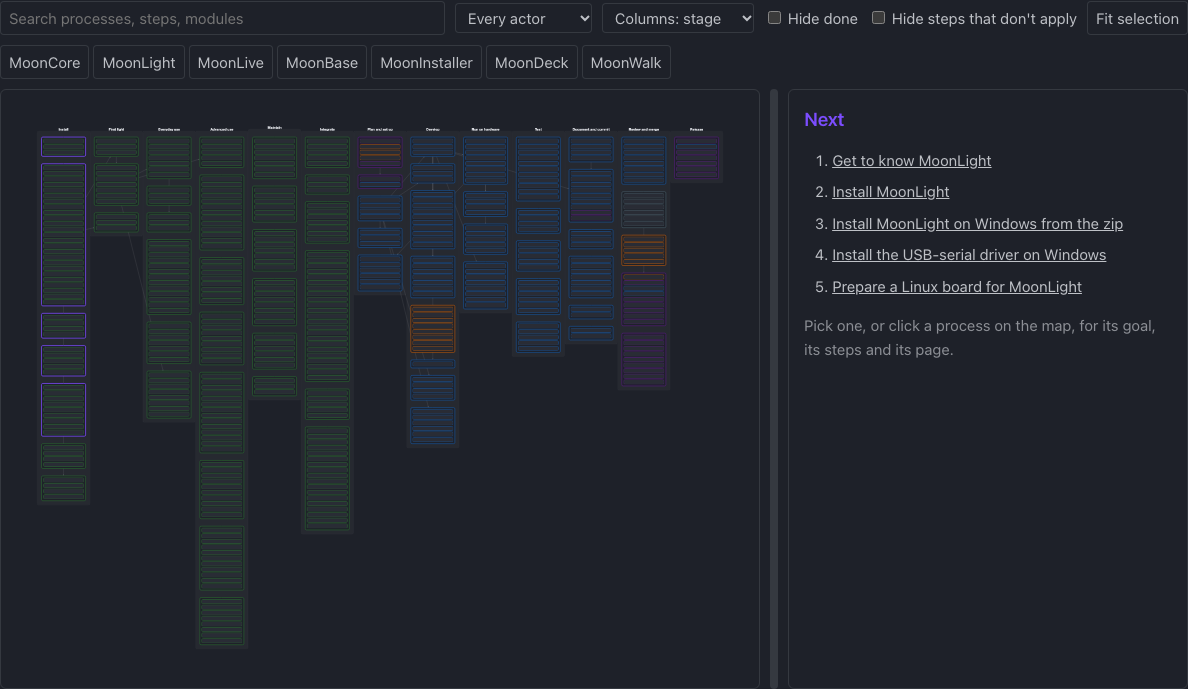1188x689 pixels.
Task: Open the Columns: stage dropdown
Action: [x=677, y=18]
